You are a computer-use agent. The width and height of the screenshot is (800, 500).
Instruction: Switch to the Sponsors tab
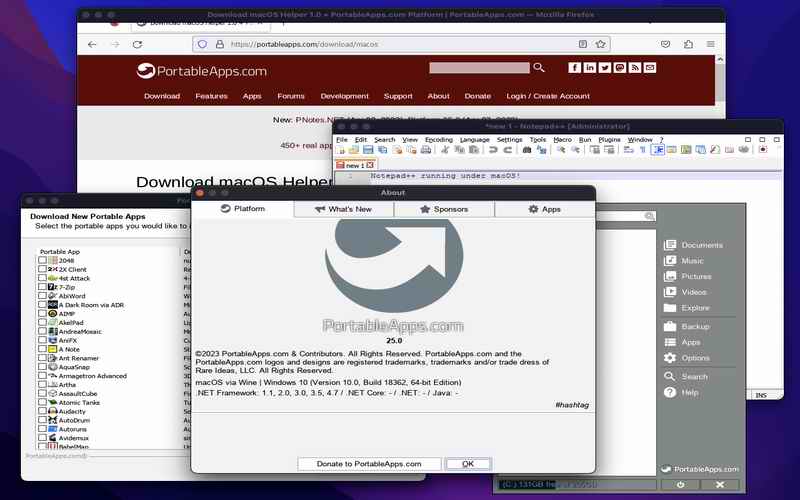pyautogui.click(x=444, y=209)
